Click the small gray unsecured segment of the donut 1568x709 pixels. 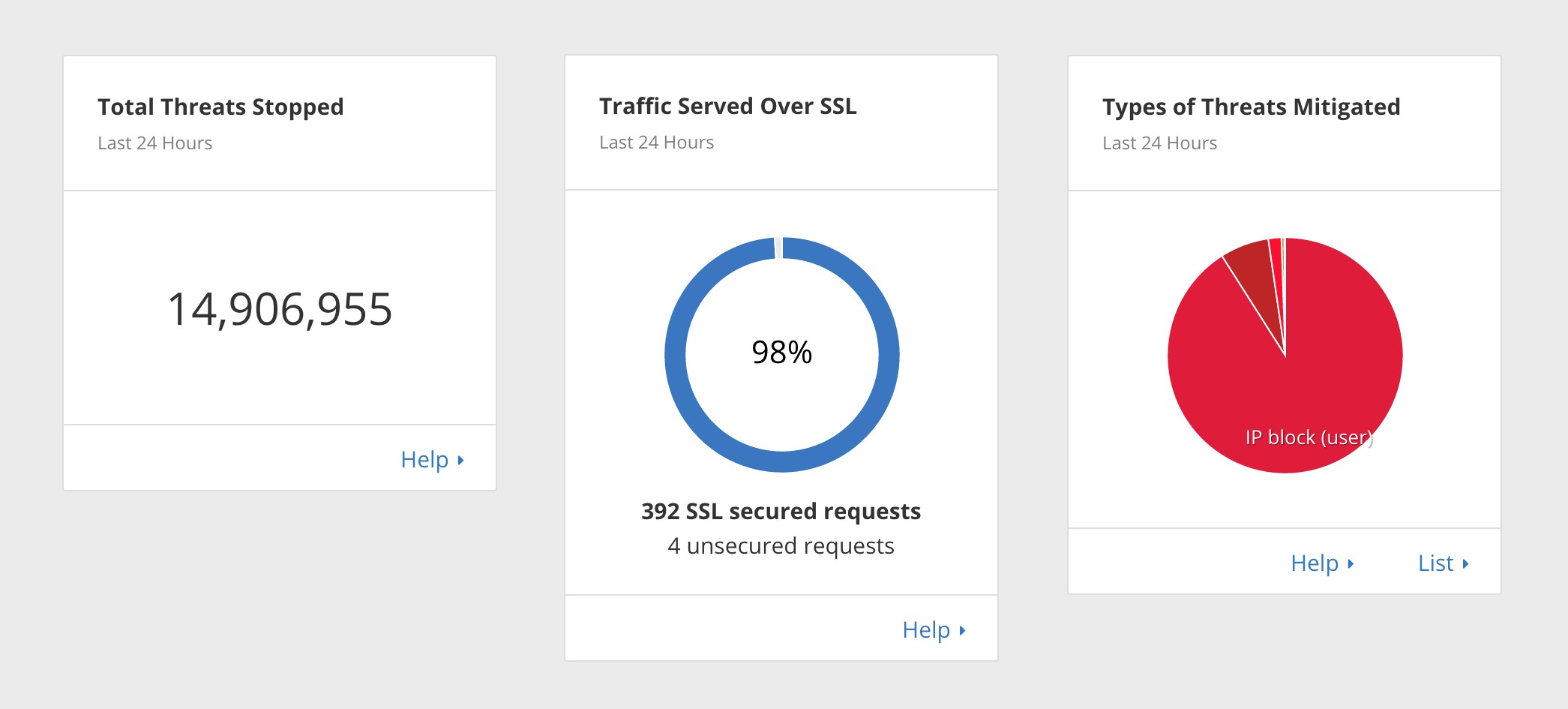coord(778,248)
